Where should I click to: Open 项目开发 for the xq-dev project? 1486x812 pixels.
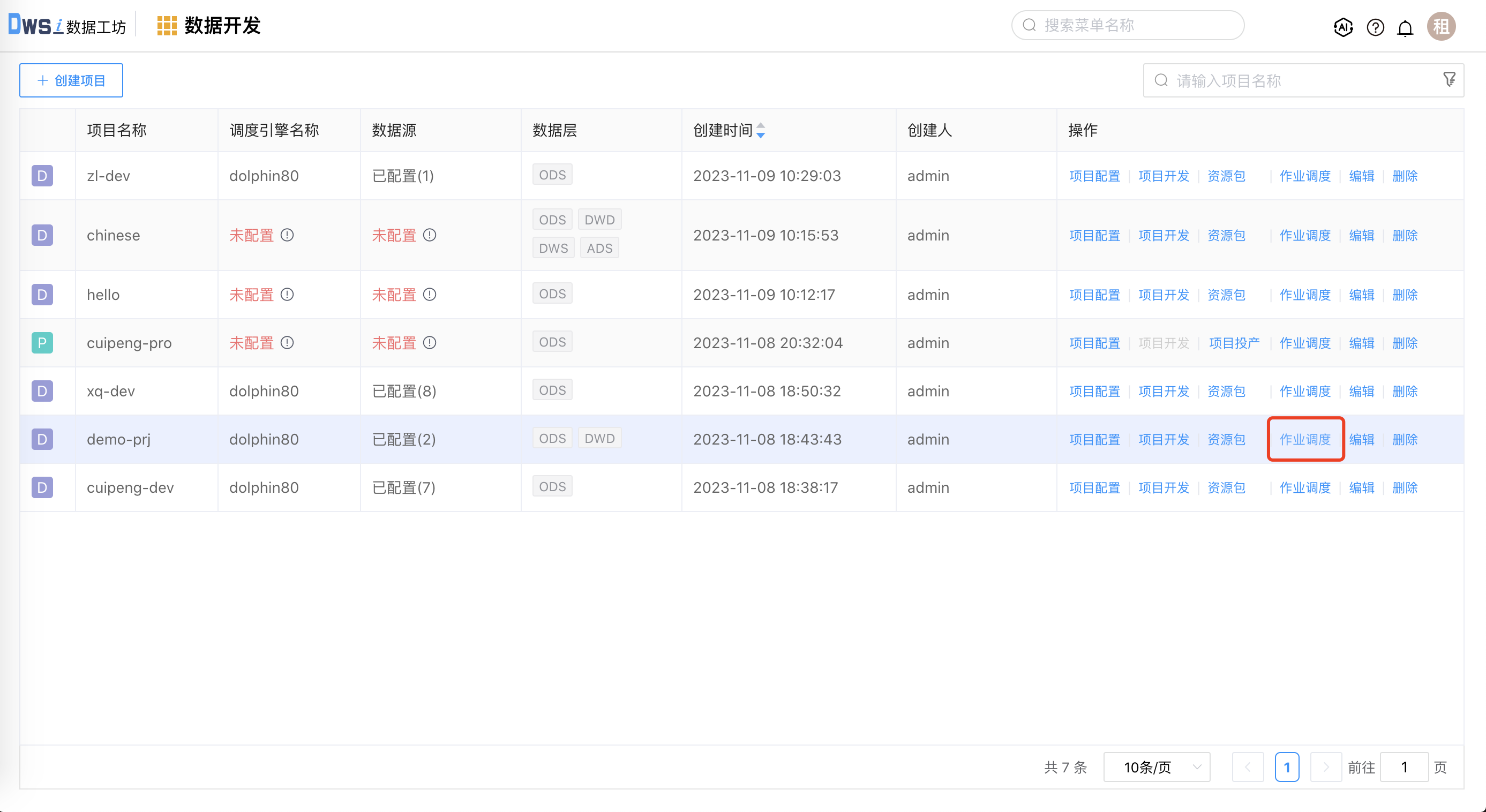pos(1164,390)
